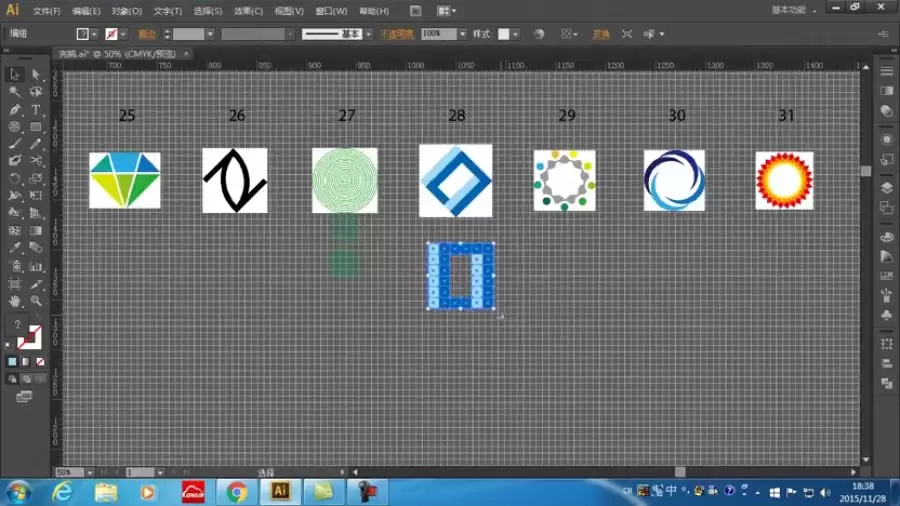This screenshot has height=506, width=900.
Task: Close the 完稿.ai document tab
Action: 186,53
